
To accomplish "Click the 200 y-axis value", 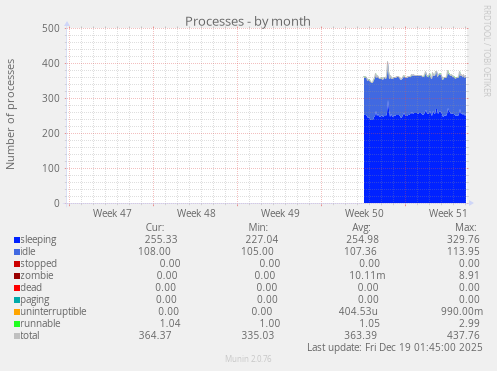I will point(51,133).
